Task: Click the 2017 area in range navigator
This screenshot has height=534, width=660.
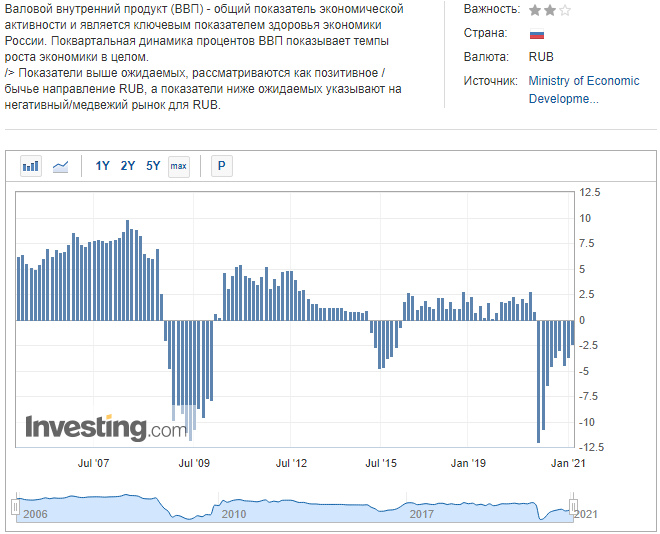Action: [423, 513]
